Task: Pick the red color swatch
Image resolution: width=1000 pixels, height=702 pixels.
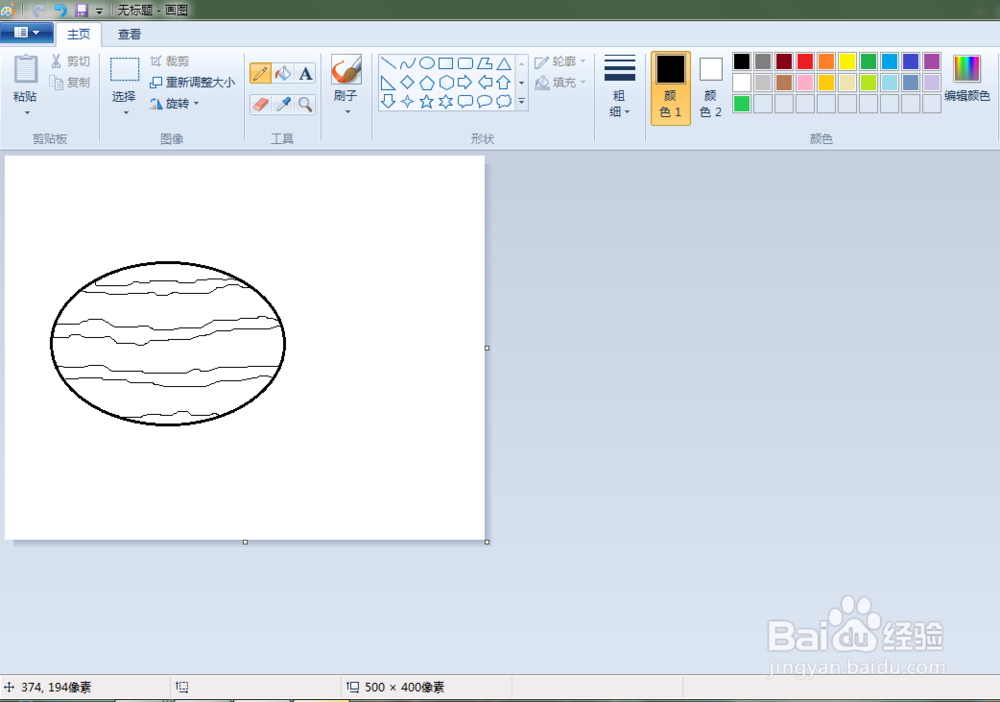Action: click(805, 61)
